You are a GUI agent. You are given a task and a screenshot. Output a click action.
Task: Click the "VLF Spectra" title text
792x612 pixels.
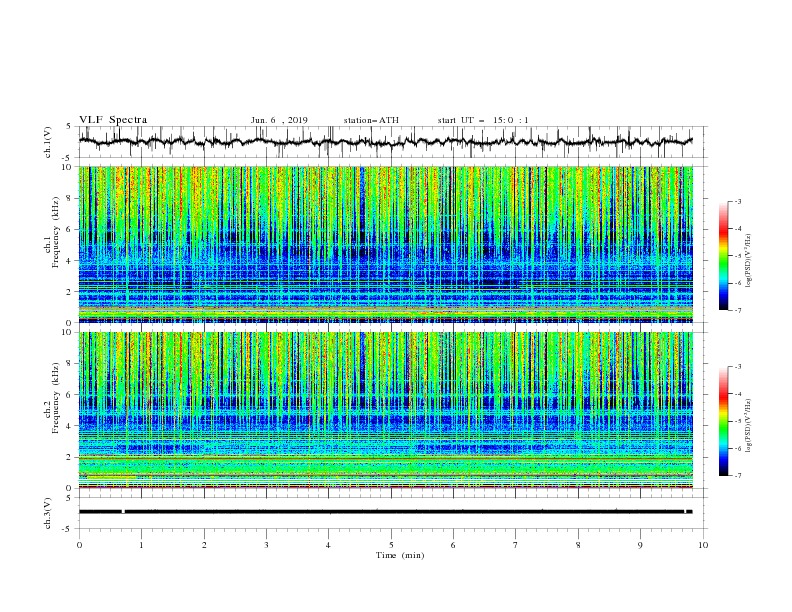[113, 120]
